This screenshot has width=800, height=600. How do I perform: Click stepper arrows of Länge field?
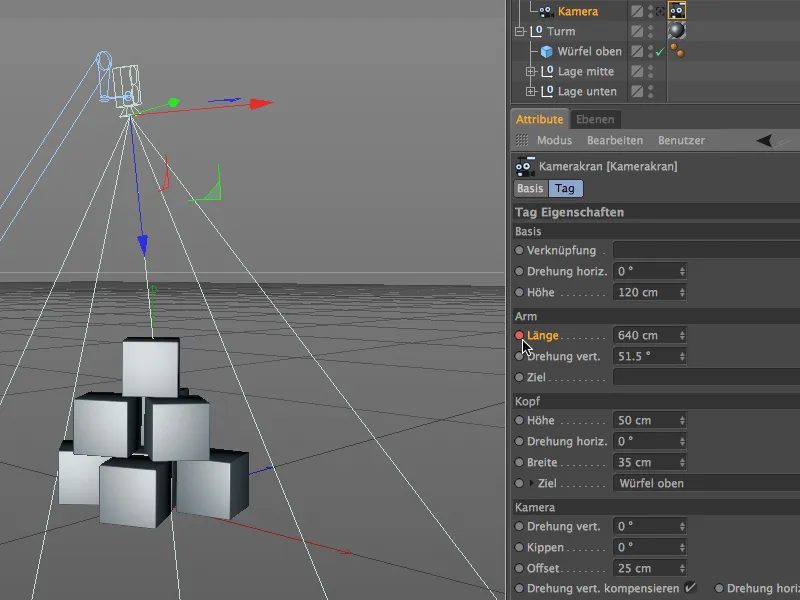click(682, 335)
